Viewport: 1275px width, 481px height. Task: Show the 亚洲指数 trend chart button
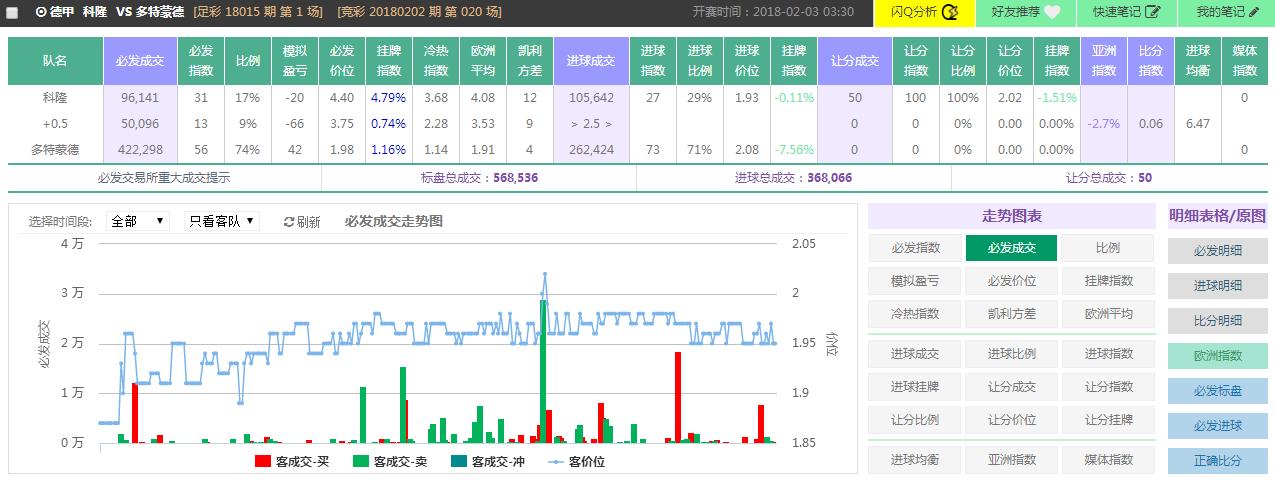(x=1011, y=460)
